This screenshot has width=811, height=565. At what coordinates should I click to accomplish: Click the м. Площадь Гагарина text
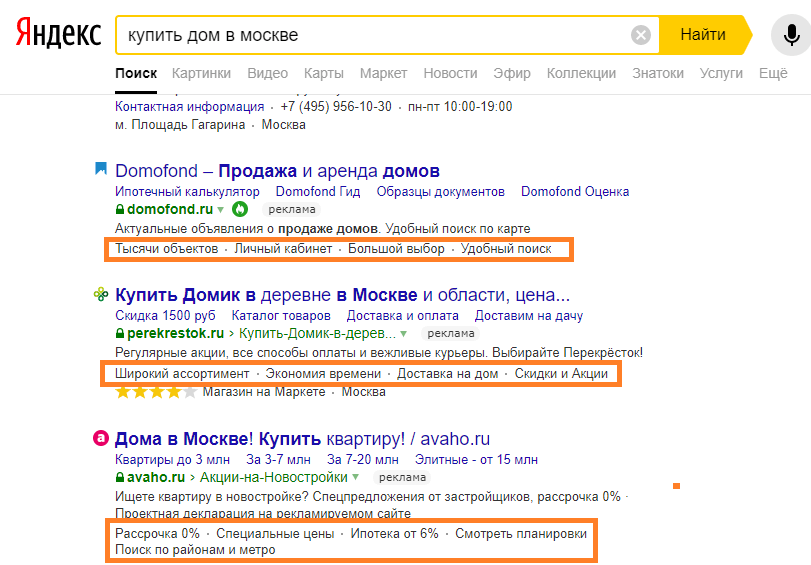coord(179,125)
